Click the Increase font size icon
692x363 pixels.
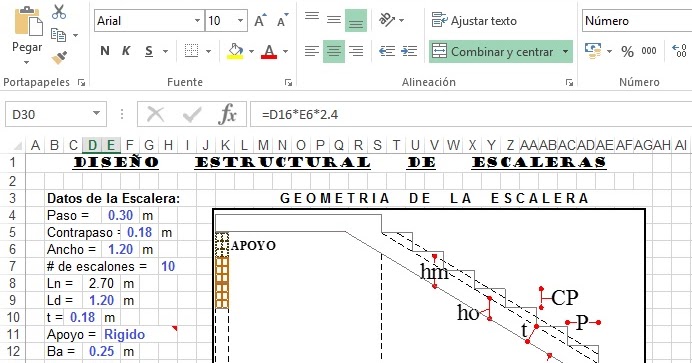[260, 21]
